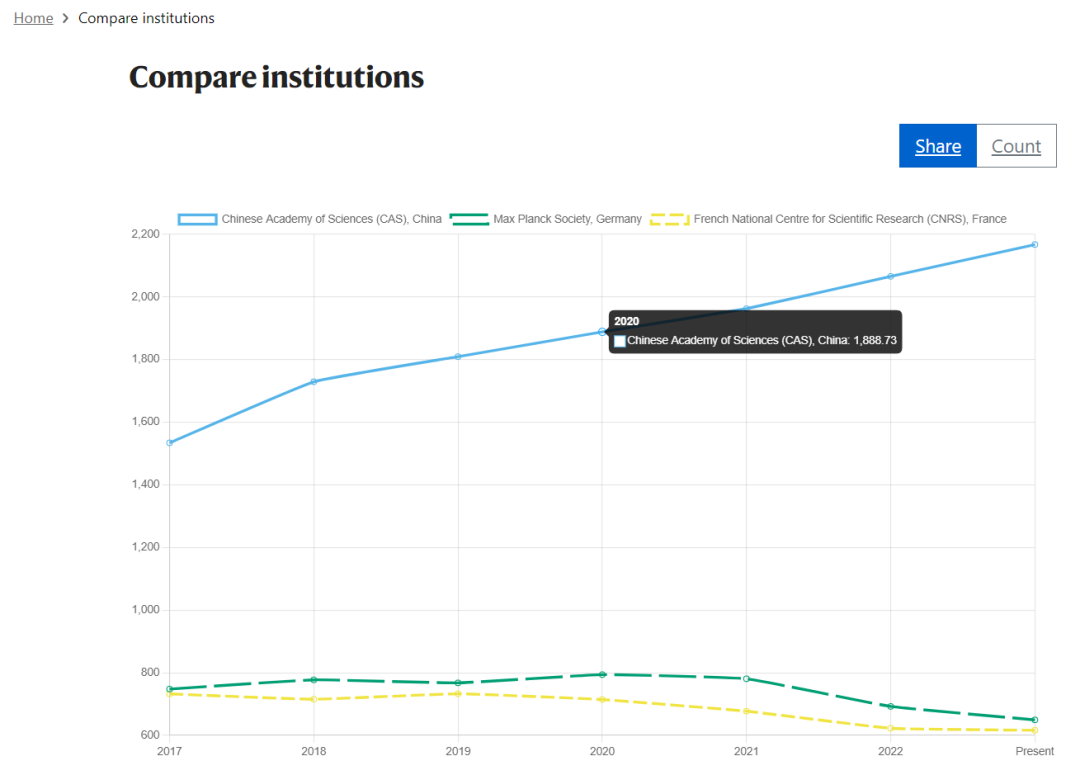This screenshot has width=1080, height=775.
Task: Select the CAS 2017 data point
Action: click(x=169, y=443)
